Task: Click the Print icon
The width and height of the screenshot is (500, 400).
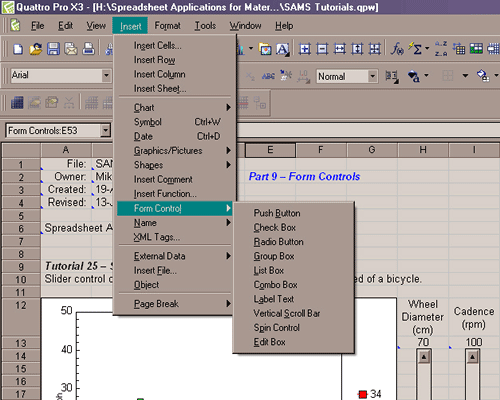Action: coord(89,49)
